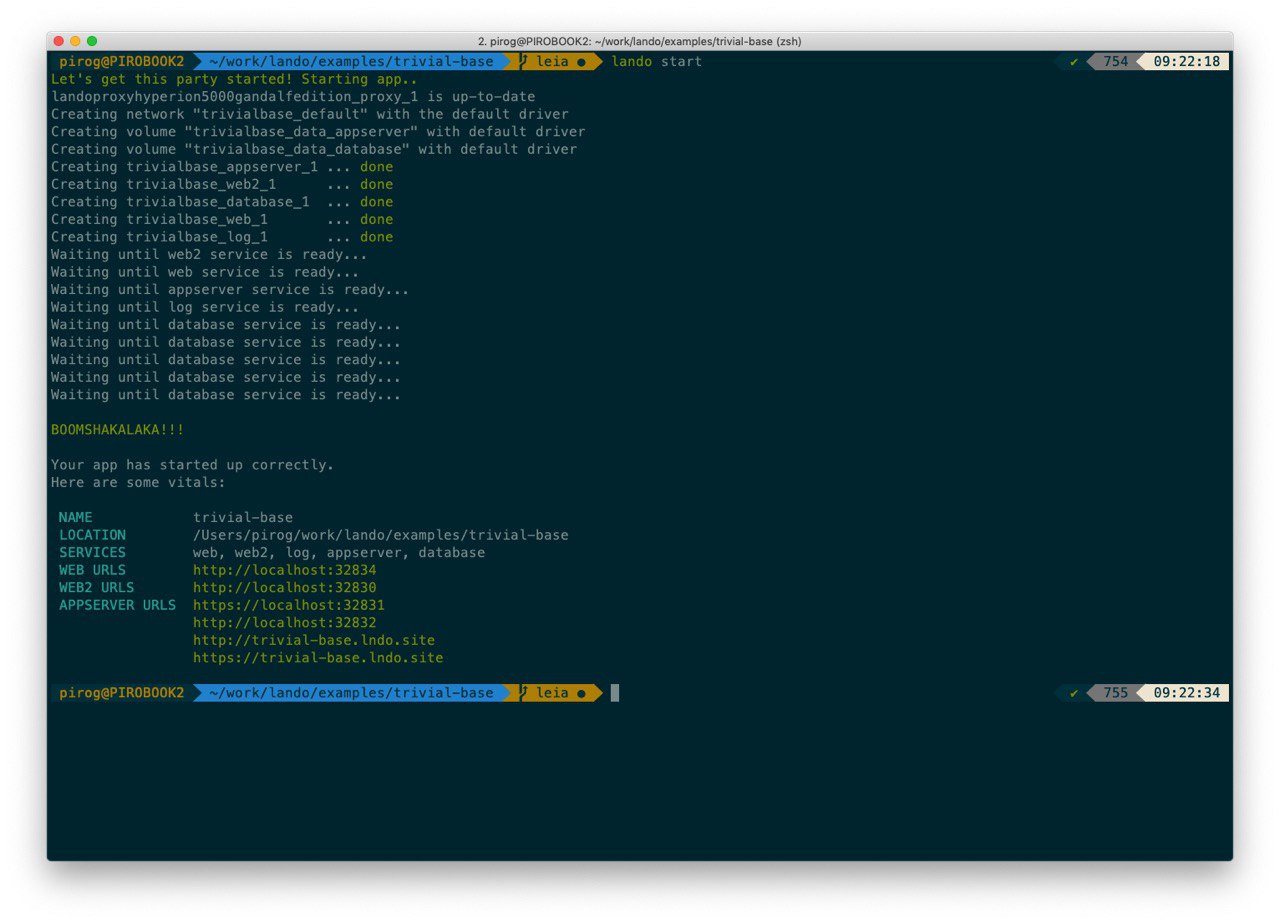Click the window title bar text
The width and height of the screenshot is (1280, 923).
[640, 41]
